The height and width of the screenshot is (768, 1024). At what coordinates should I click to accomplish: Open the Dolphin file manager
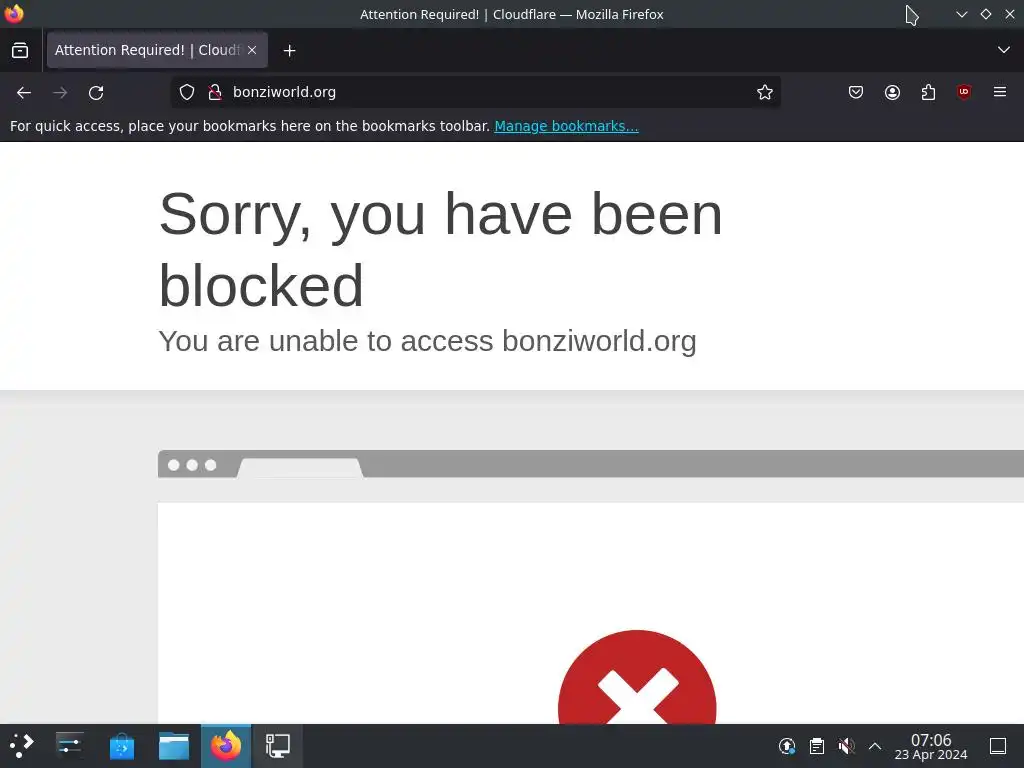click(x=174, y=746)
